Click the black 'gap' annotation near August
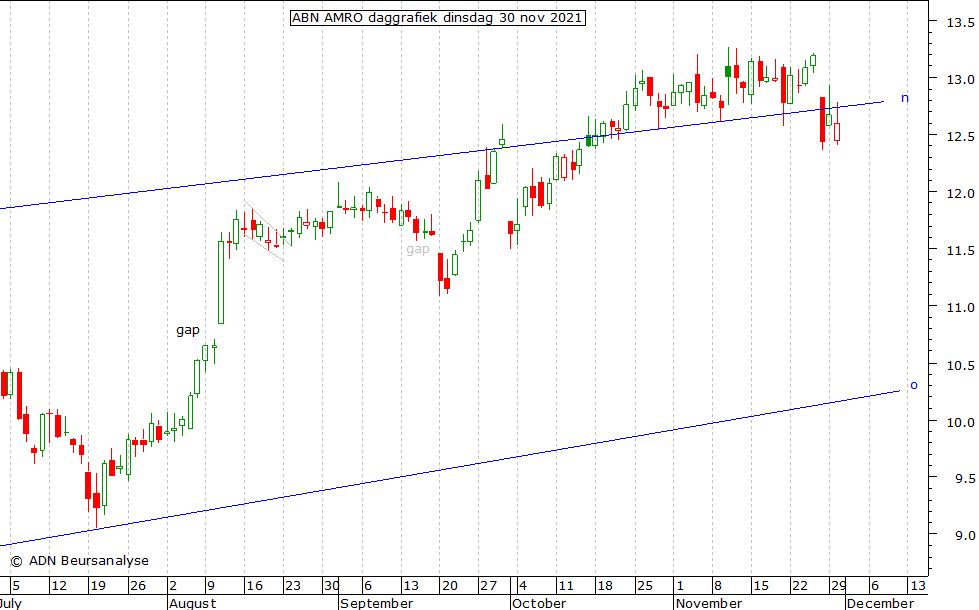 coord(188,330)
